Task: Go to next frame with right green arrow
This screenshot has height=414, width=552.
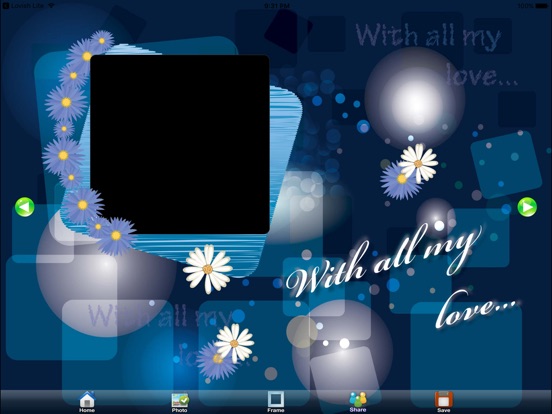Action: pyautogui.click(x=527, y=207)
